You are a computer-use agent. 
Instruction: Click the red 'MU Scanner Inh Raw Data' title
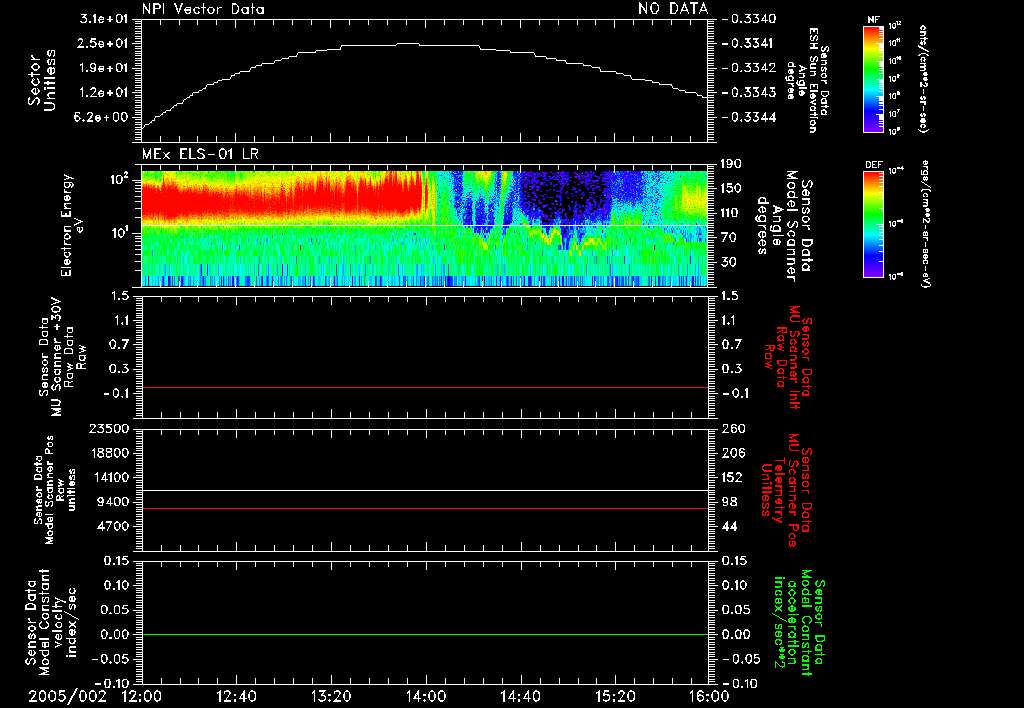pos(788,357)
